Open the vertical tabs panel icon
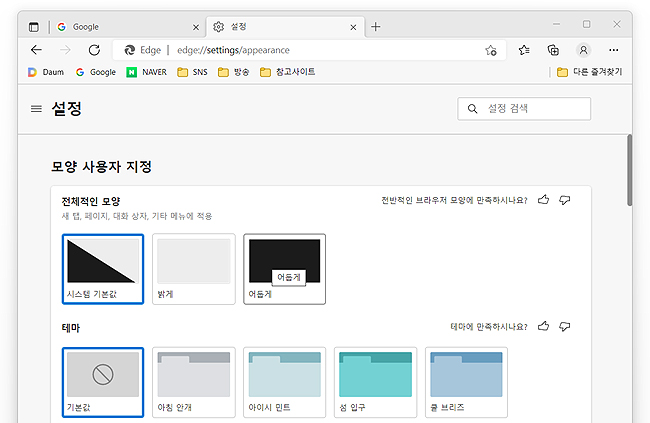This screenshot has width=650, height=423. [x=34, y=27]
